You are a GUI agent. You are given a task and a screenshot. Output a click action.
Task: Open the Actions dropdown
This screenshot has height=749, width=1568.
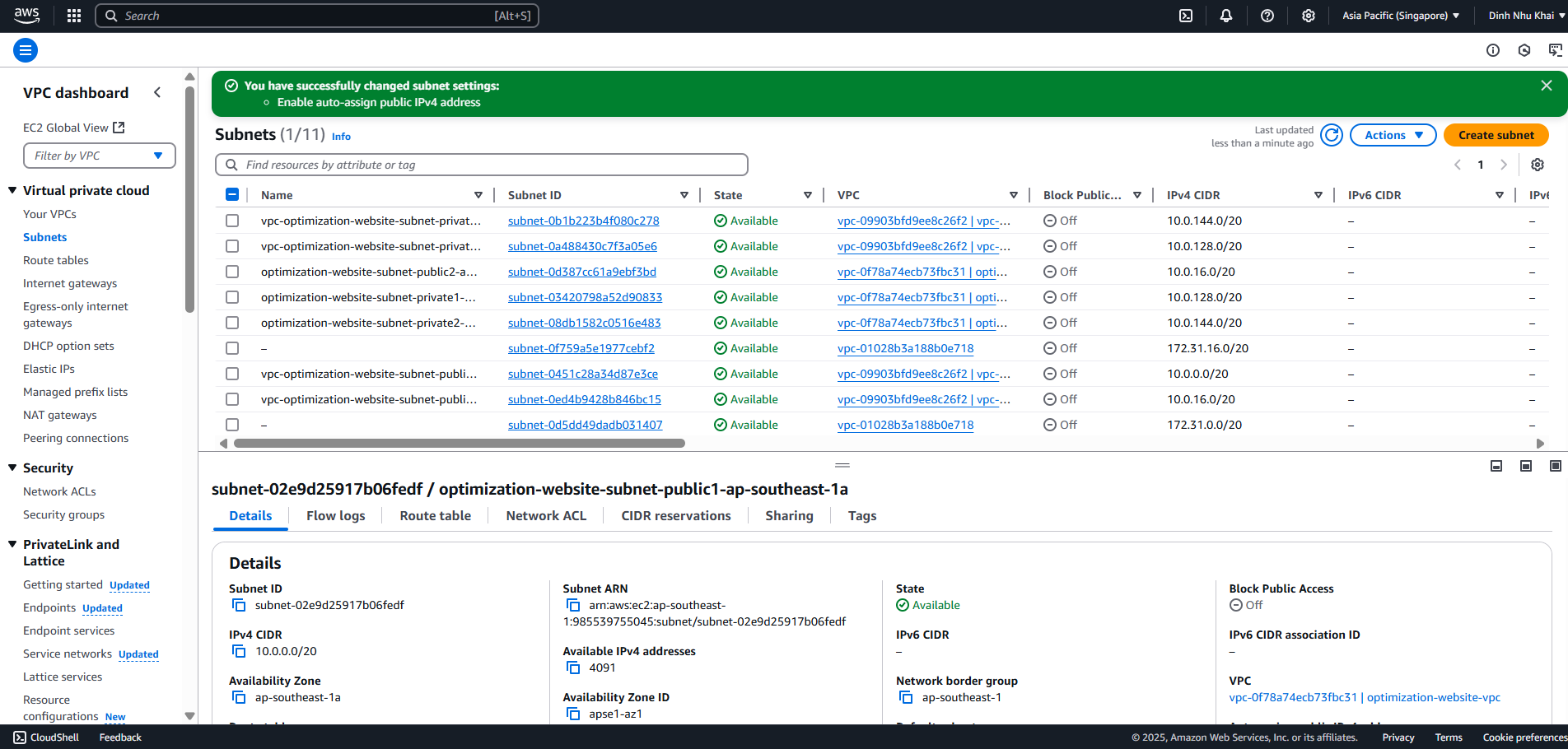click(1393, 135)
